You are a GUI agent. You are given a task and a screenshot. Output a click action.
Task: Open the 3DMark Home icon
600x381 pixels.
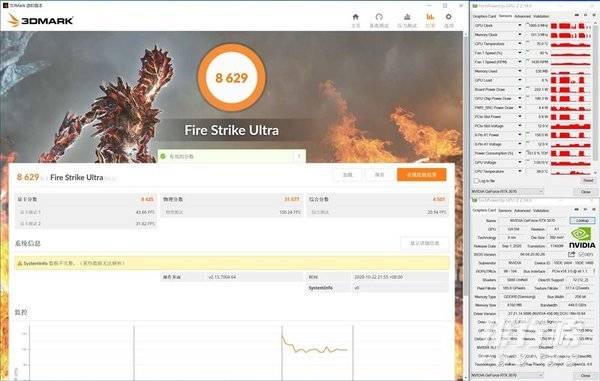click(355, 17)
